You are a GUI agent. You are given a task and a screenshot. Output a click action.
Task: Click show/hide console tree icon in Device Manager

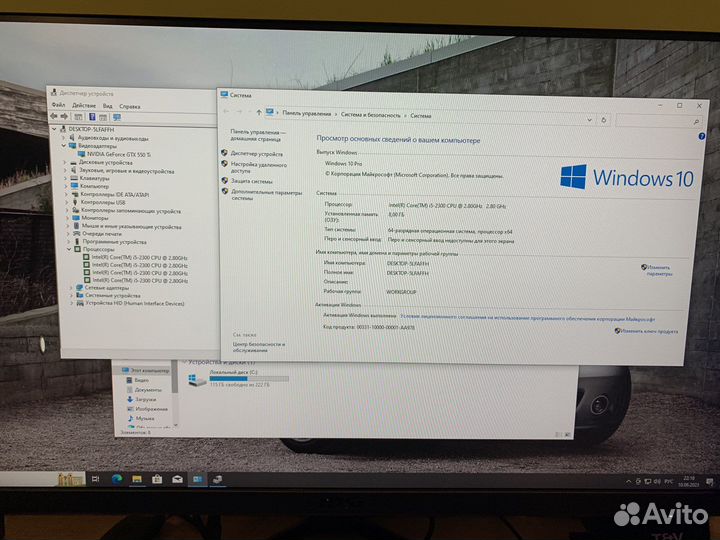tap(79, 117)
